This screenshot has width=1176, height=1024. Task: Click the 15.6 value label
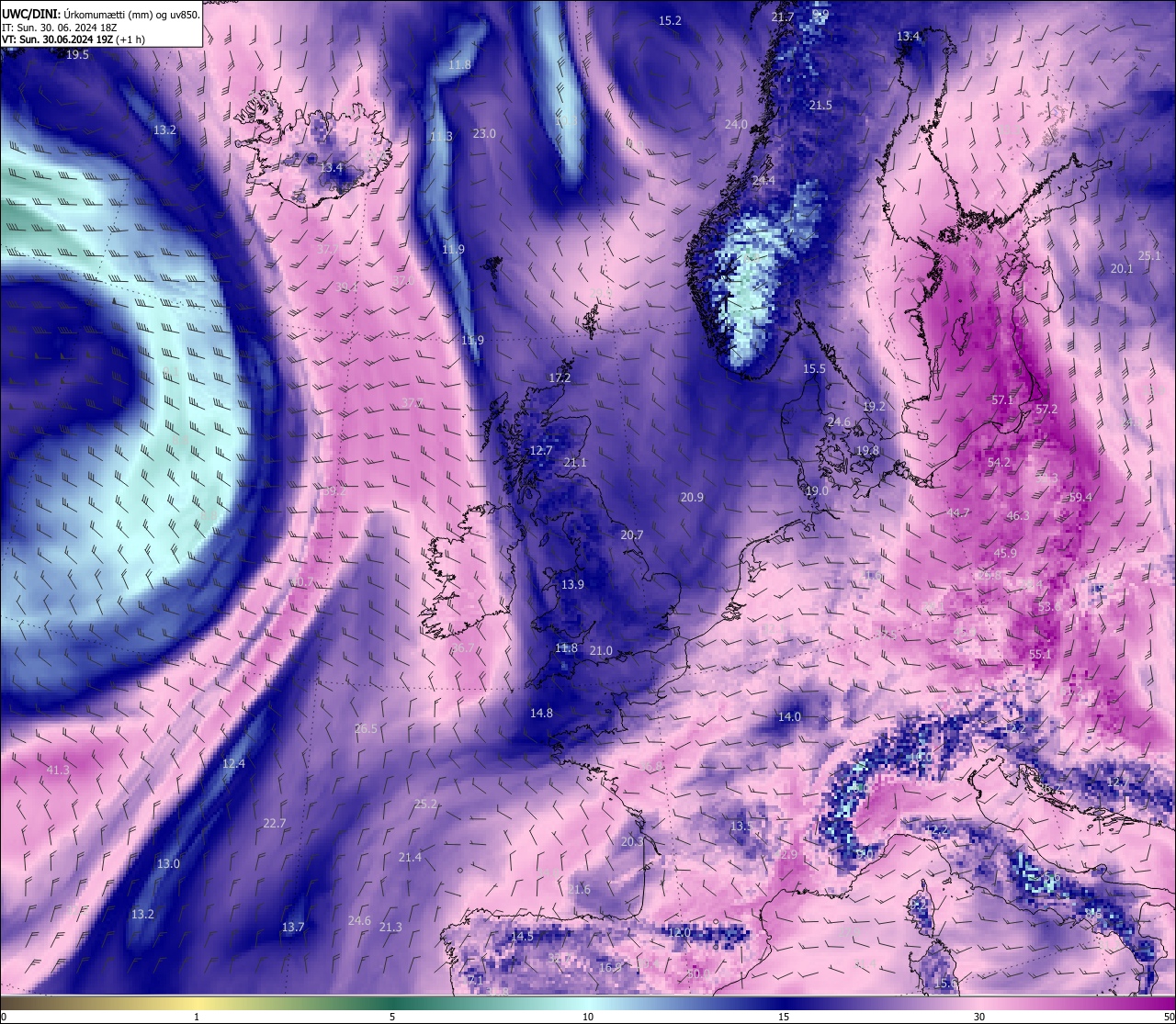pos(945,984)
